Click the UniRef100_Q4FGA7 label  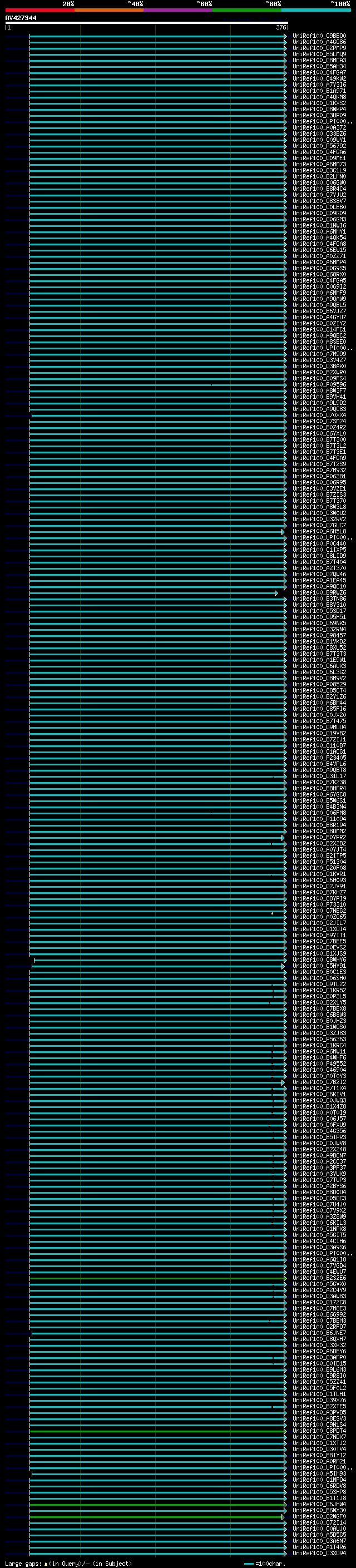[319, 72]
